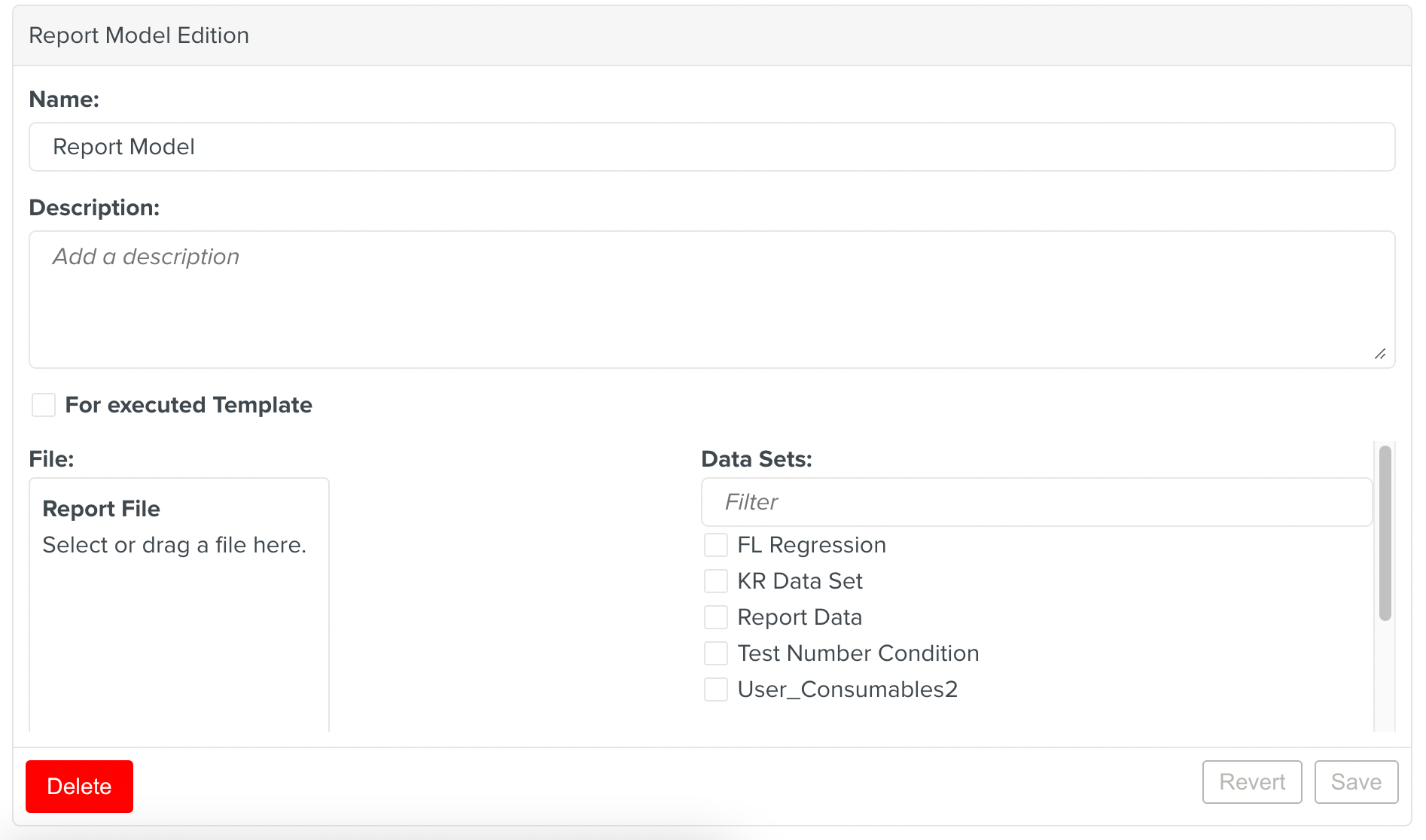Enable For executed Template checkbox
The width and height of the screenshot is (1426, 840).
(44, 405)
